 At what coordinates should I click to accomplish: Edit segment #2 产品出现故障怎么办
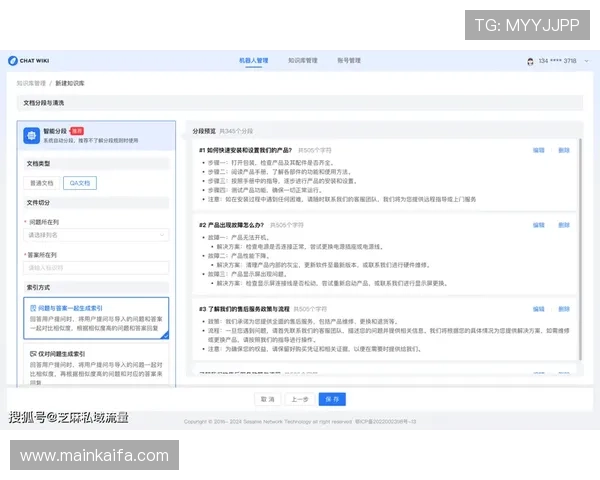pyautogui.click(x=539, y=225)
